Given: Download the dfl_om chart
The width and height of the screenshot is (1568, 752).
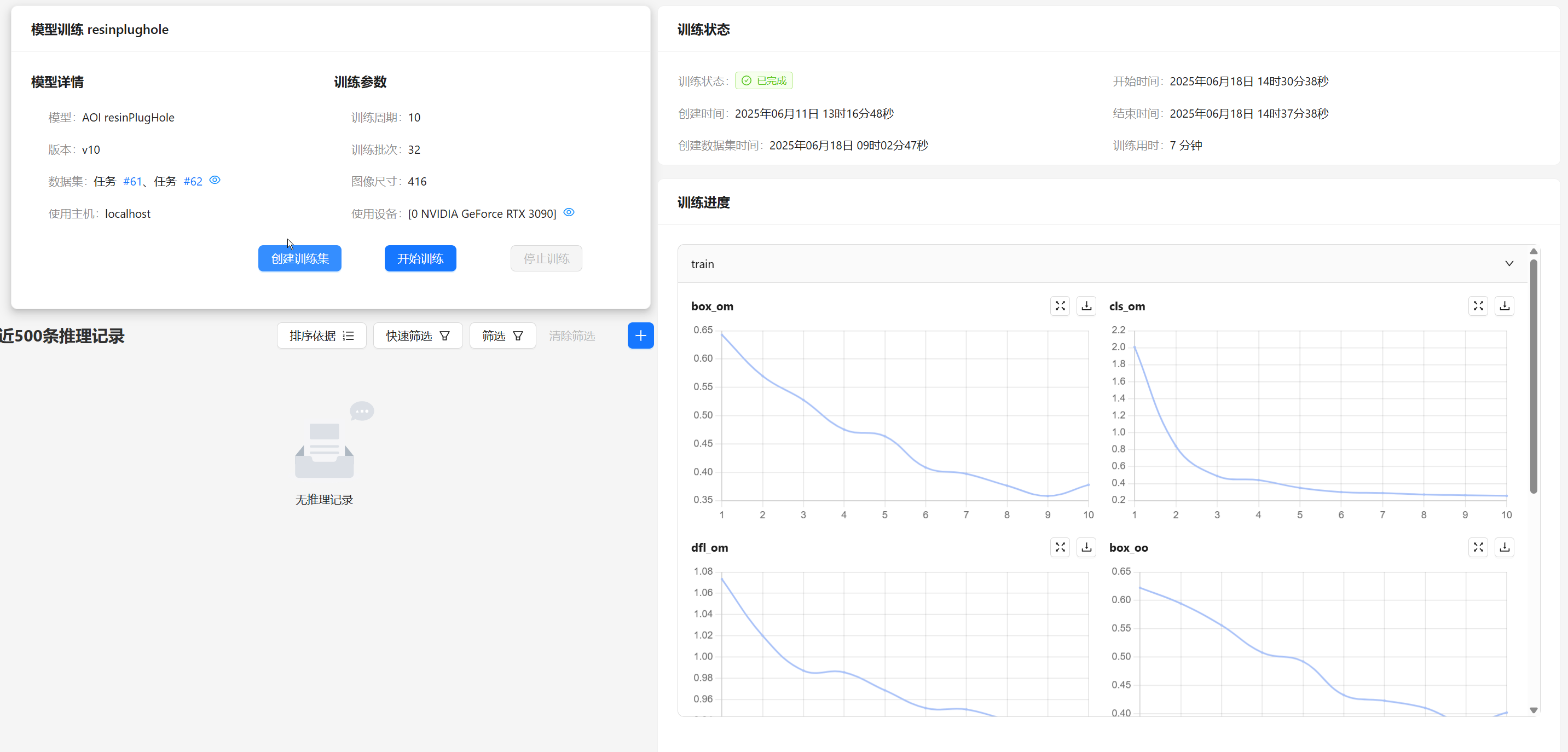Looking at the screenshot, I should (1086, 547).
